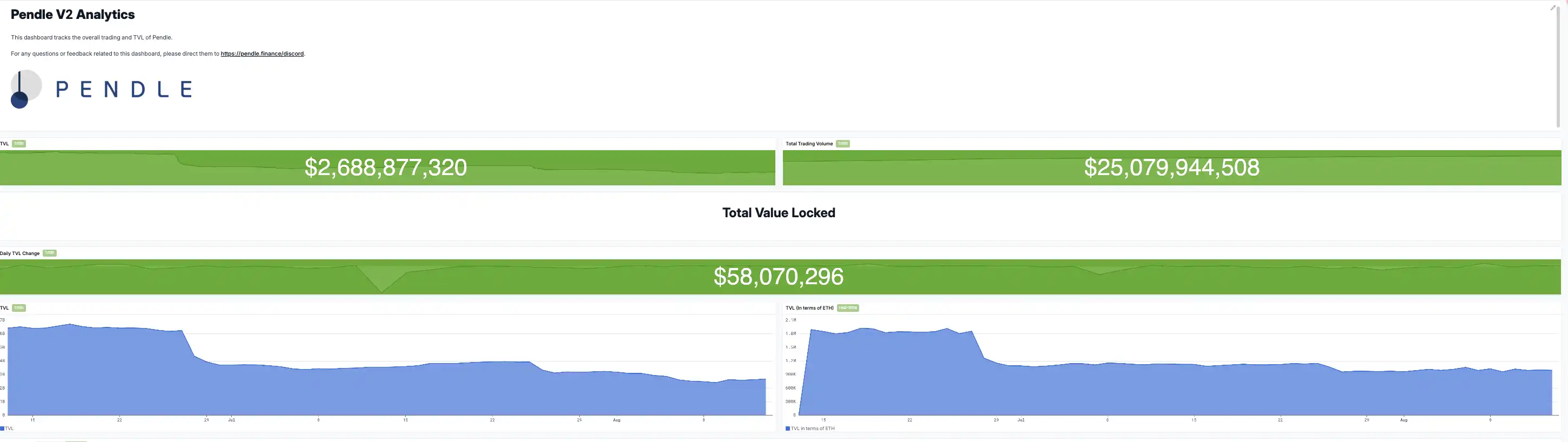Click the Pendle pendulum logo

pos(25,89)
